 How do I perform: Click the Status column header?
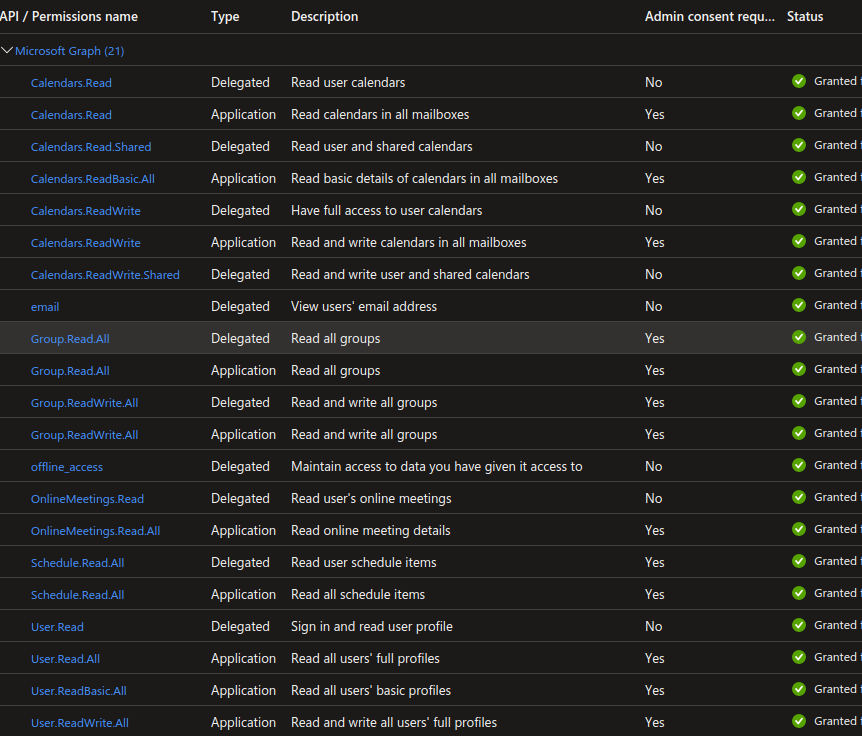804,16
